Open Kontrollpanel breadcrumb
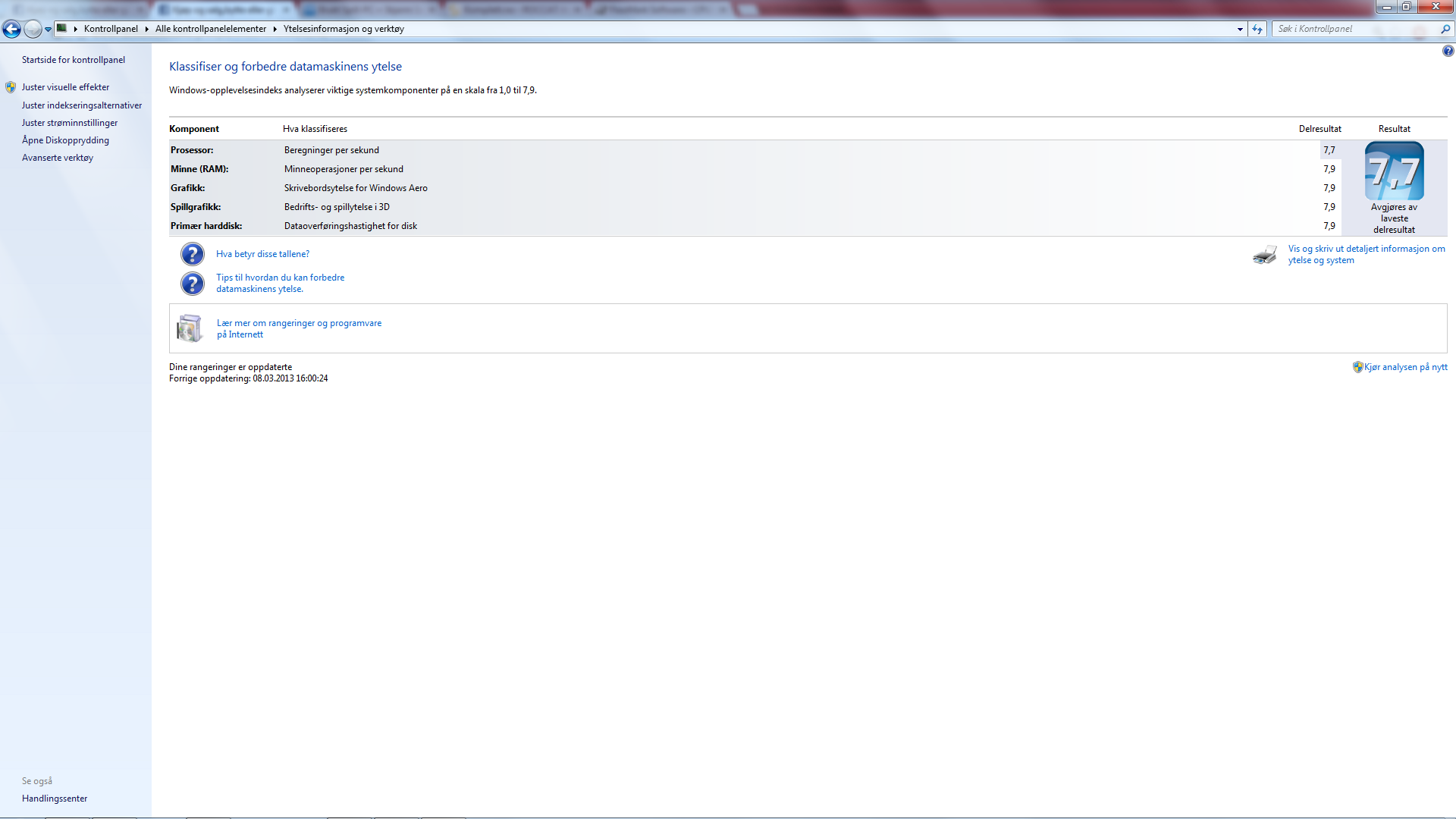Image resolution: width=1456 pixels, height=819 pixels. click(111, 29)
